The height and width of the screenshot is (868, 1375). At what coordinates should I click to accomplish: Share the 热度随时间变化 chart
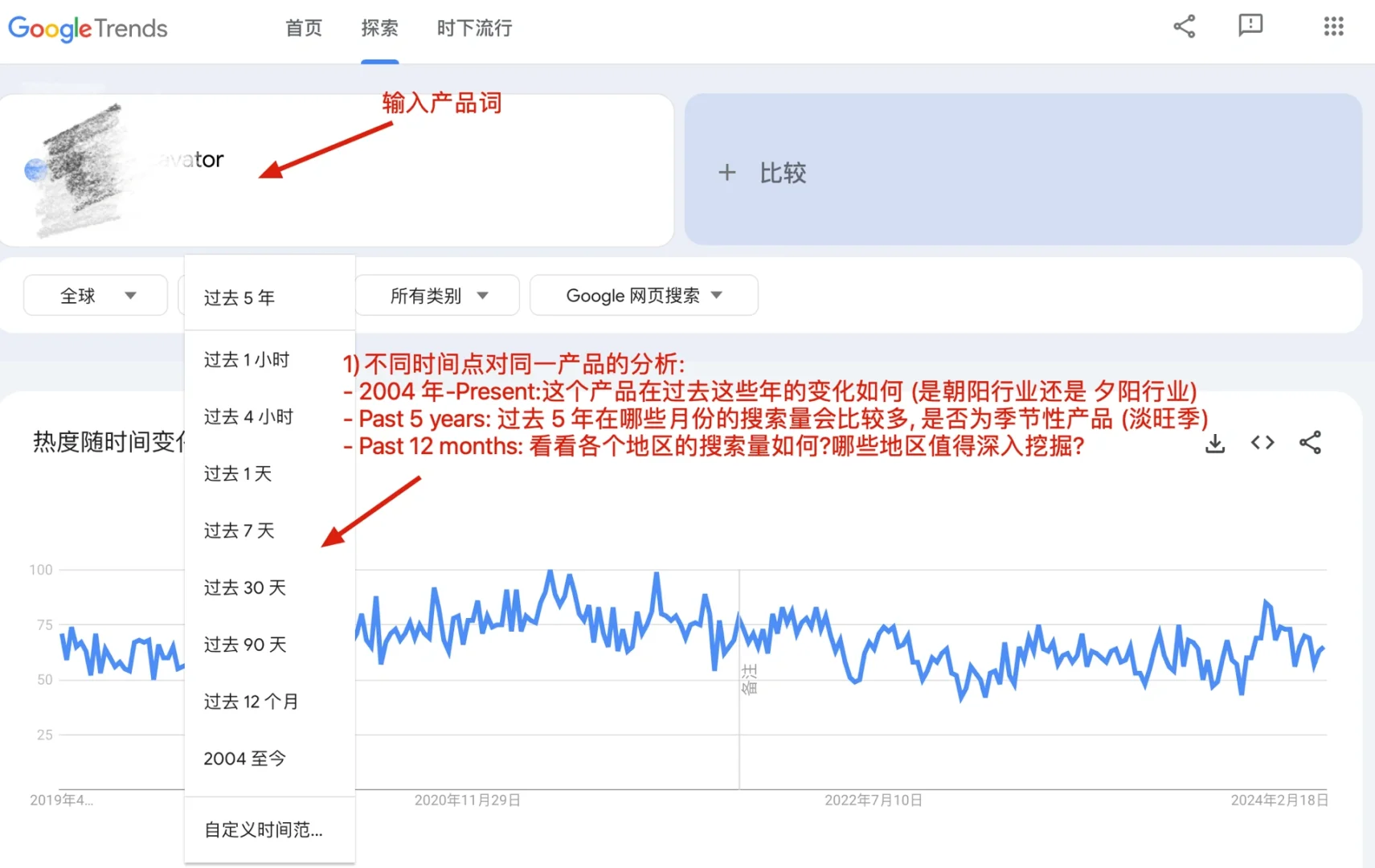coord(1311,443)
